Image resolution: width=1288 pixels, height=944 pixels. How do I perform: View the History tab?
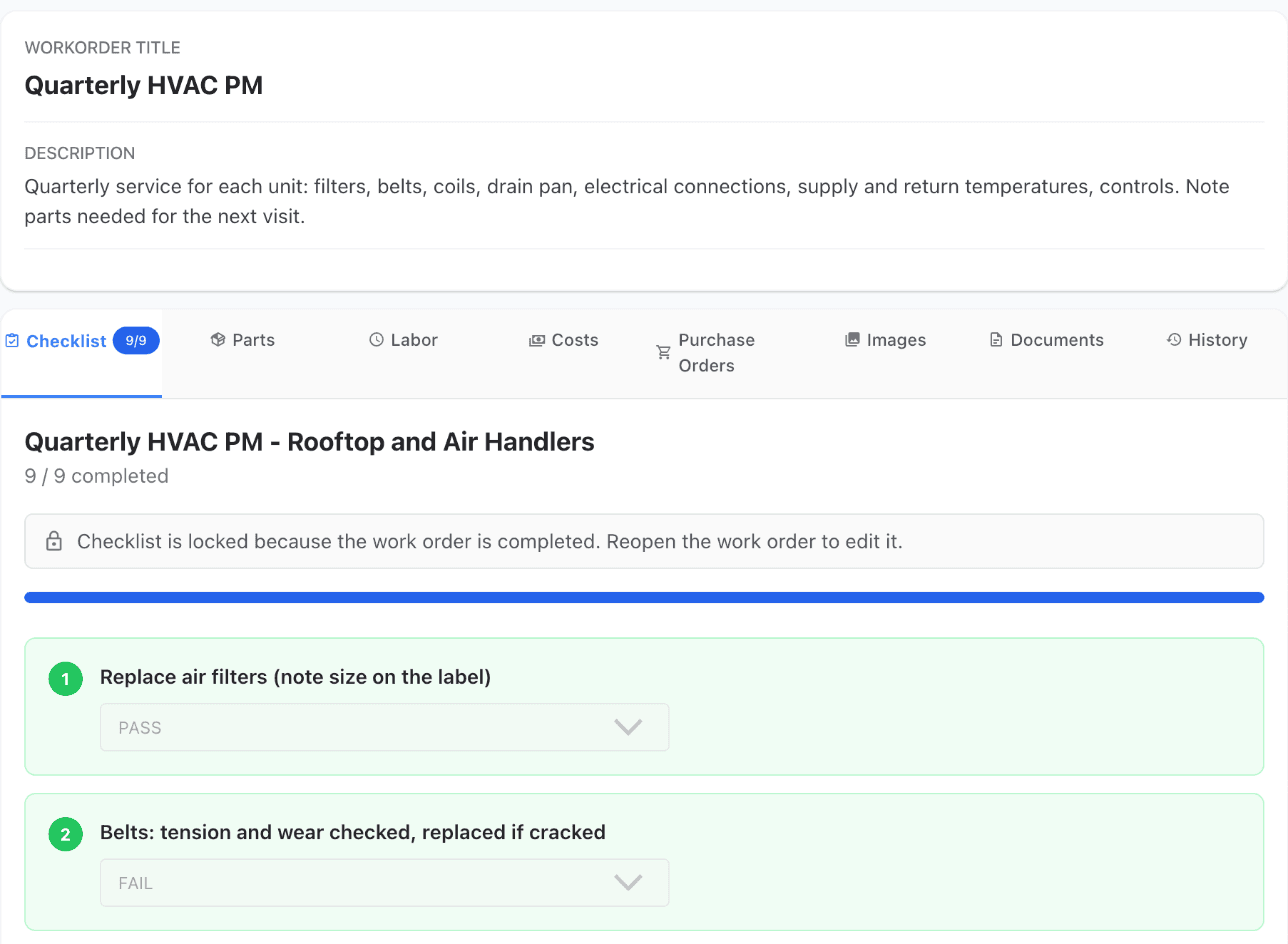[1207, 340]
